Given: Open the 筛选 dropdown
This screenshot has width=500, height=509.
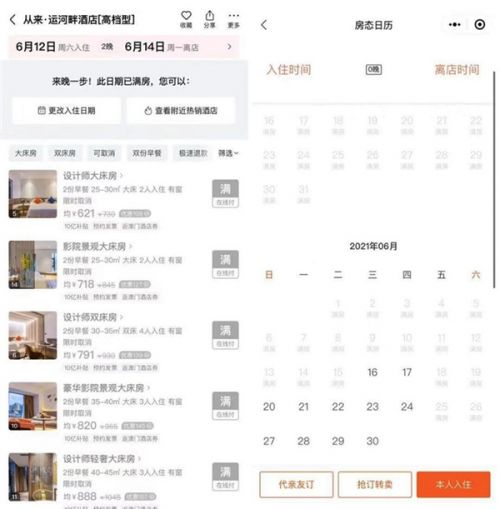Looking at the screenshot, I should pyautogui.click(x=228, y=153).
